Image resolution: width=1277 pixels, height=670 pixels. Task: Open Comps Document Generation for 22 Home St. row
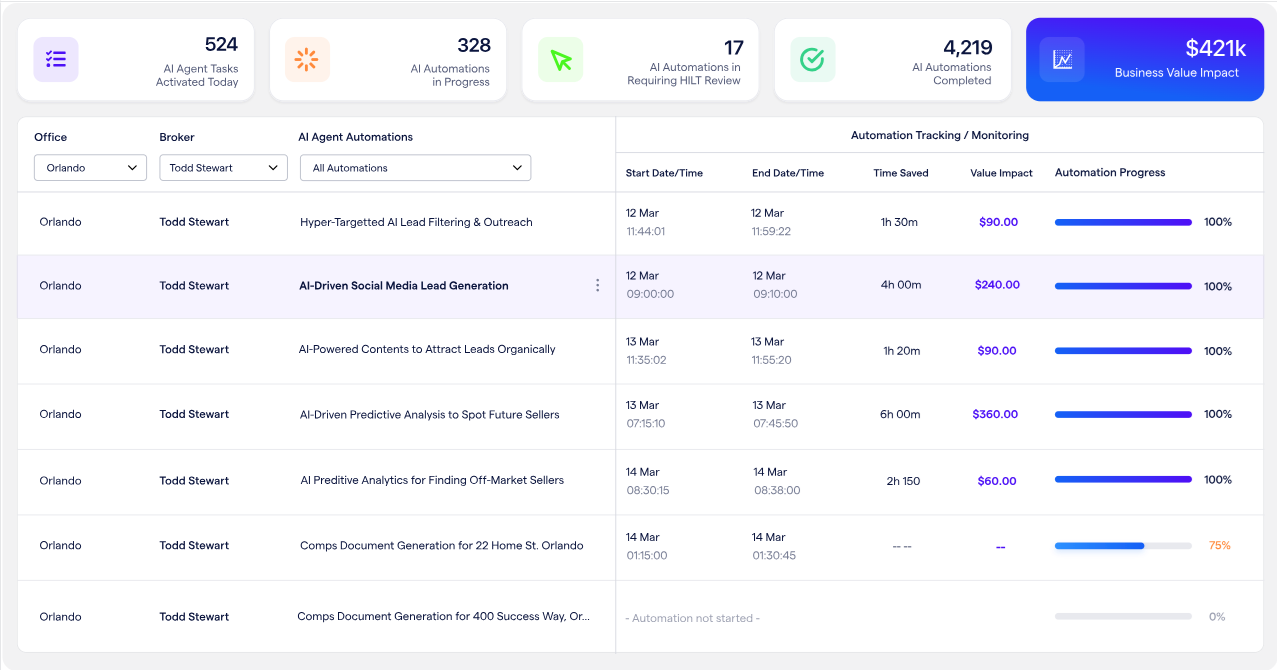point(441,546)
